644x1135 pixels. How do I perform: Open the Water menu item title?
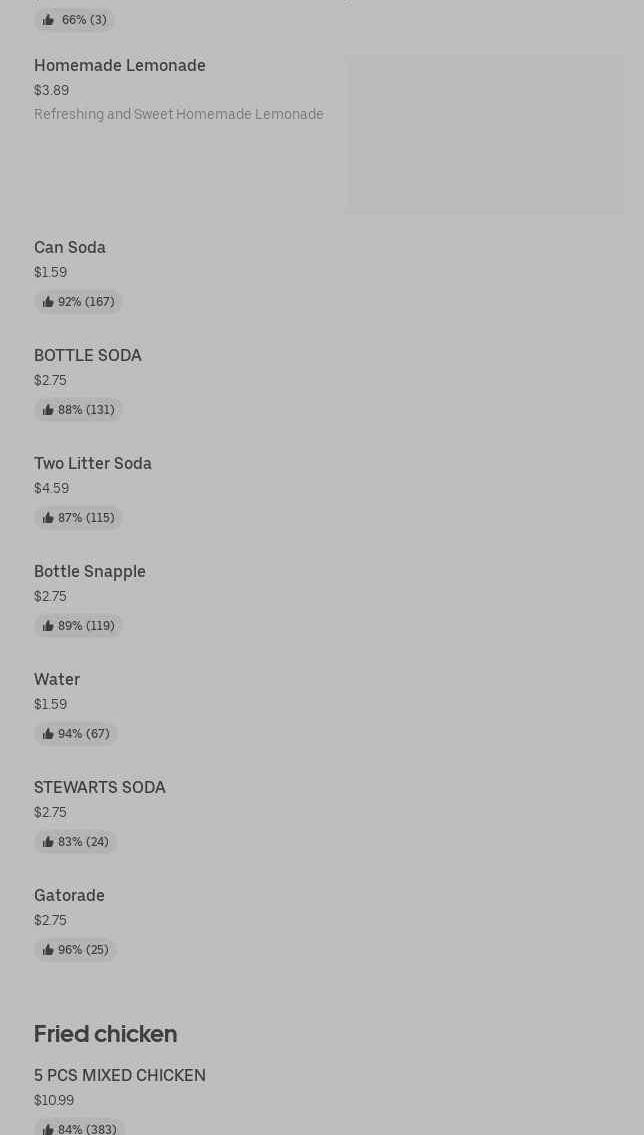pyautogui.click(x=57, y=680)
